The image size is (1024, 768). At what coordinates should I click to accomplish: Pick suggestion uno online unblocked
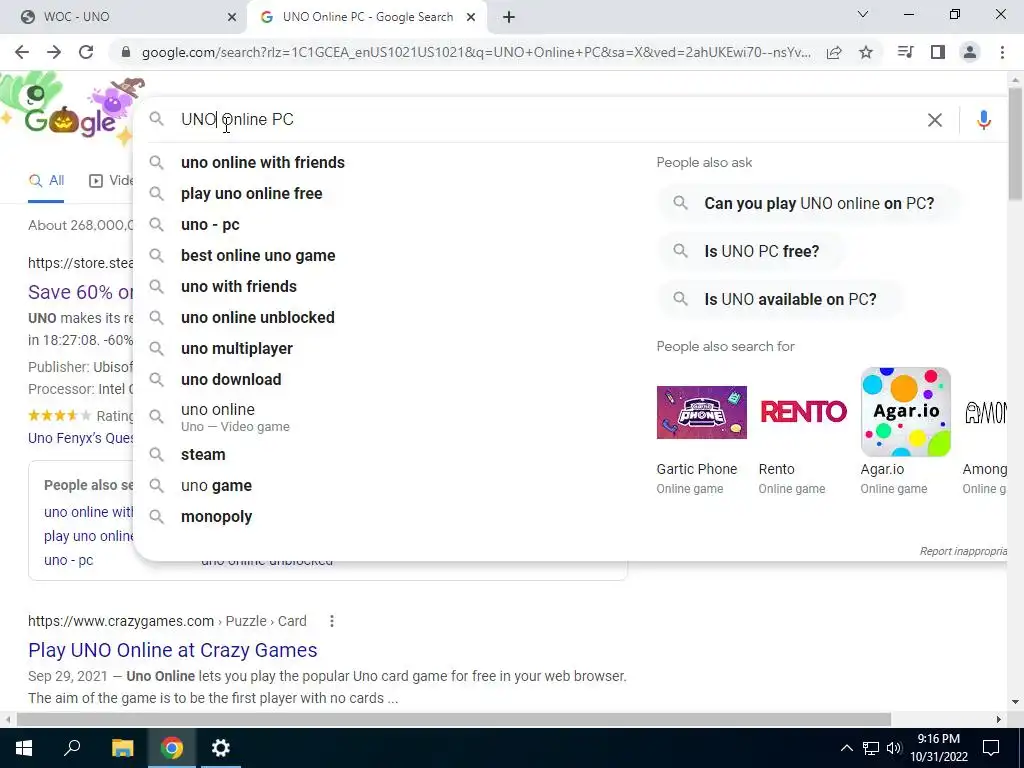[257, 317]
